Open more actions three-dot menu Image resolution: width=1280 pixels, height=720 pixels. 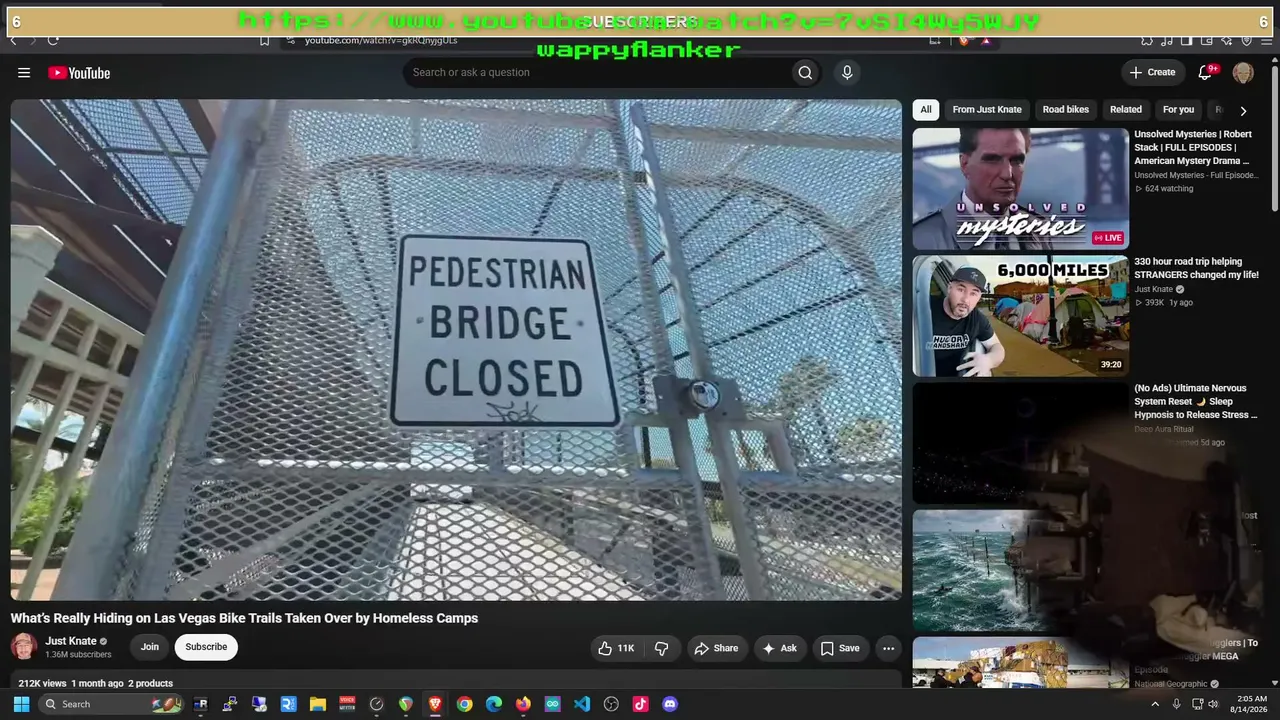tap(888, 648)
